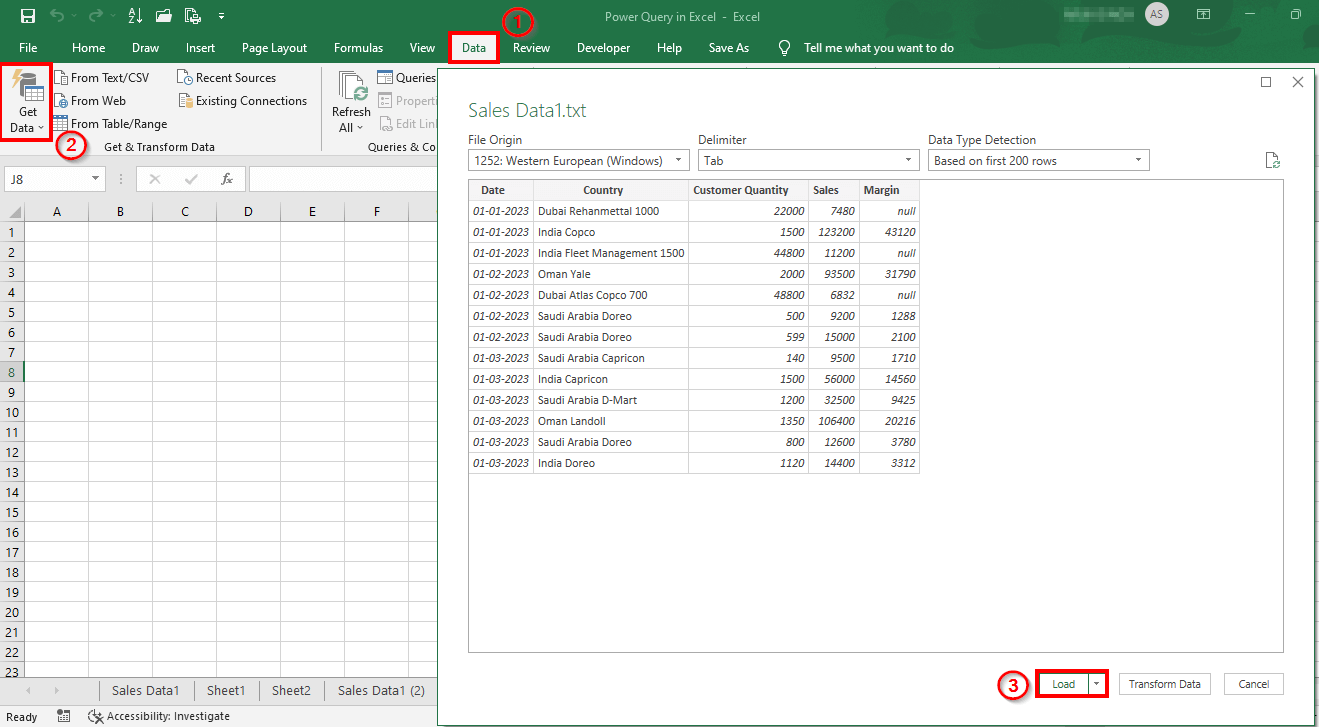Switch to the Review ribbon tab

tap(530, 47)
